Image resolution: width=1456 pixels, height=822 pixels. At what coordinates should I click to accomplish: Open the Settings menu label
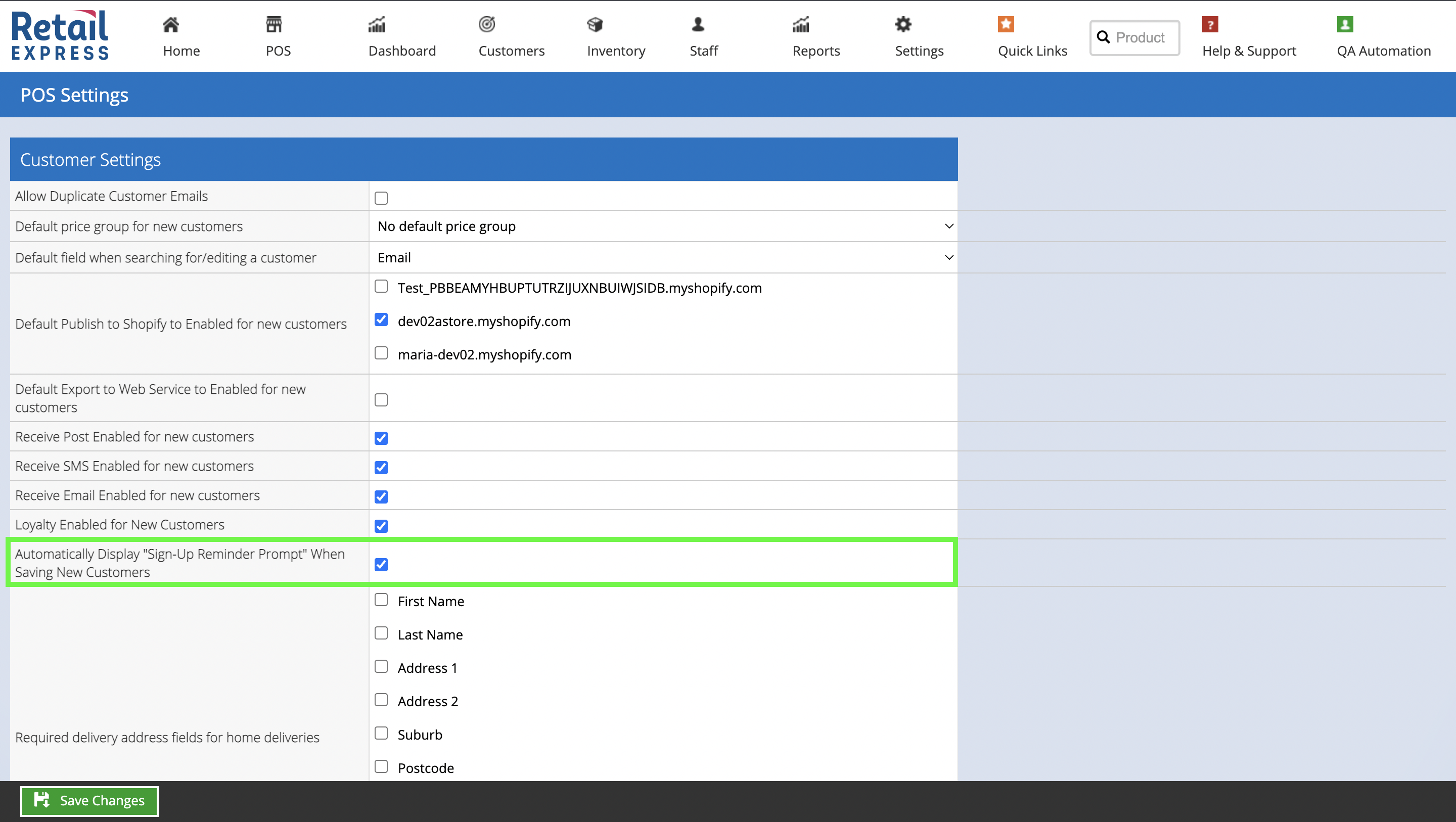click(919, 51)
